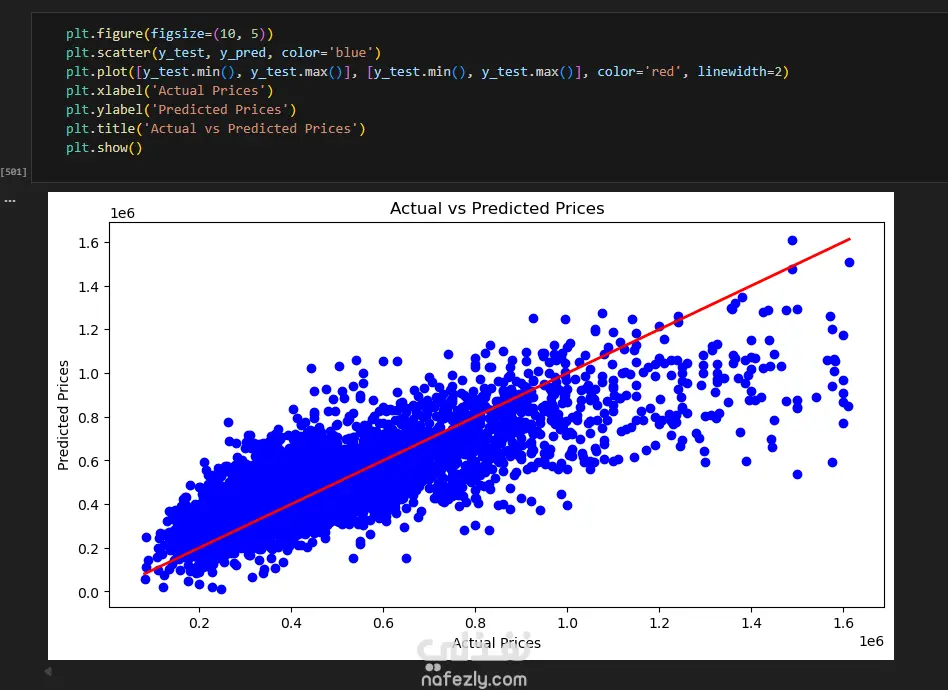Click the chart title Actual vs Predicted Prices

click(x=497, y=209)
